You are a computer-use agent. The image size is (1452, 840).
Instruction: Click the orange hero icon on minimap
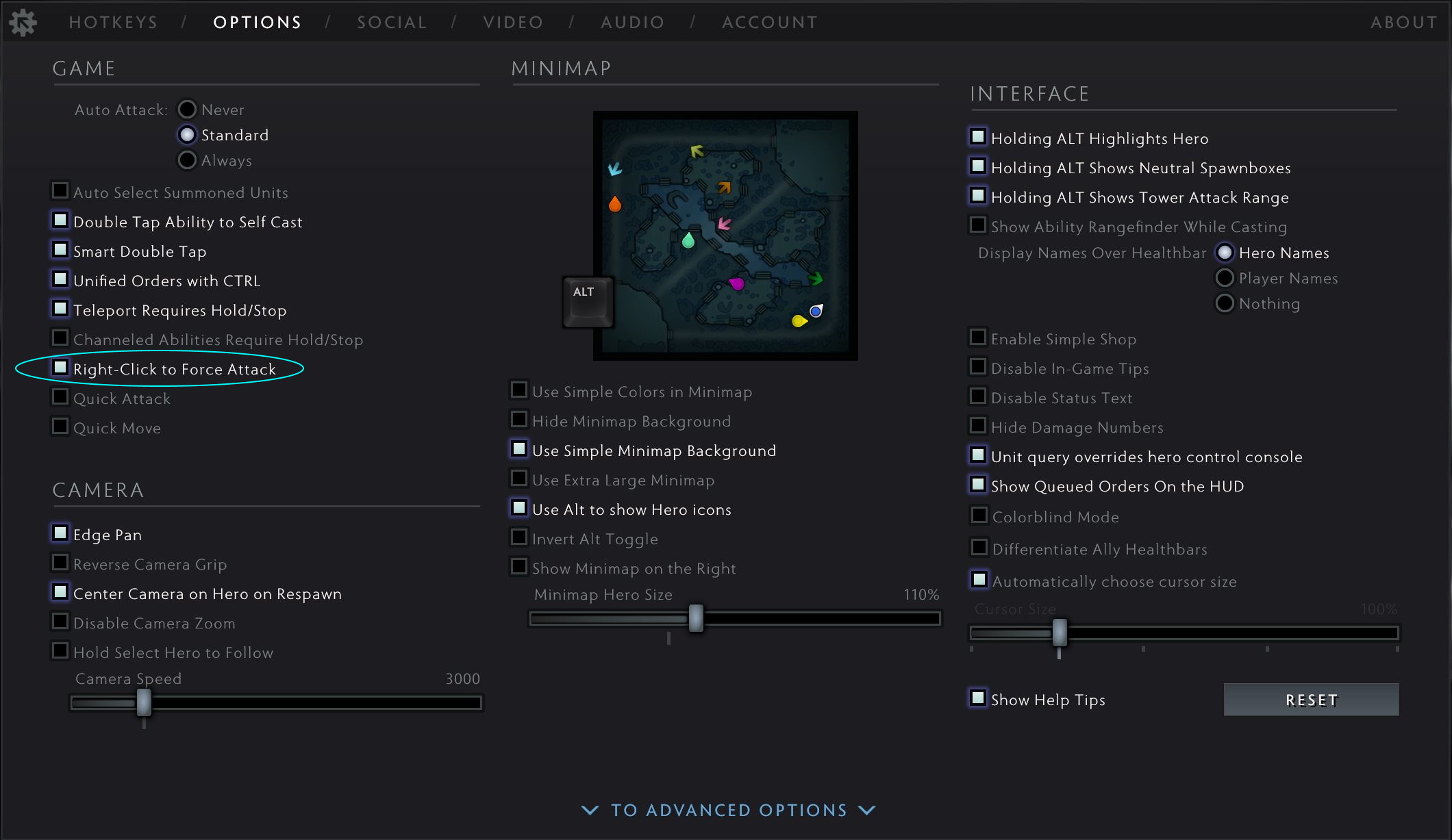(x=615, y=204)
